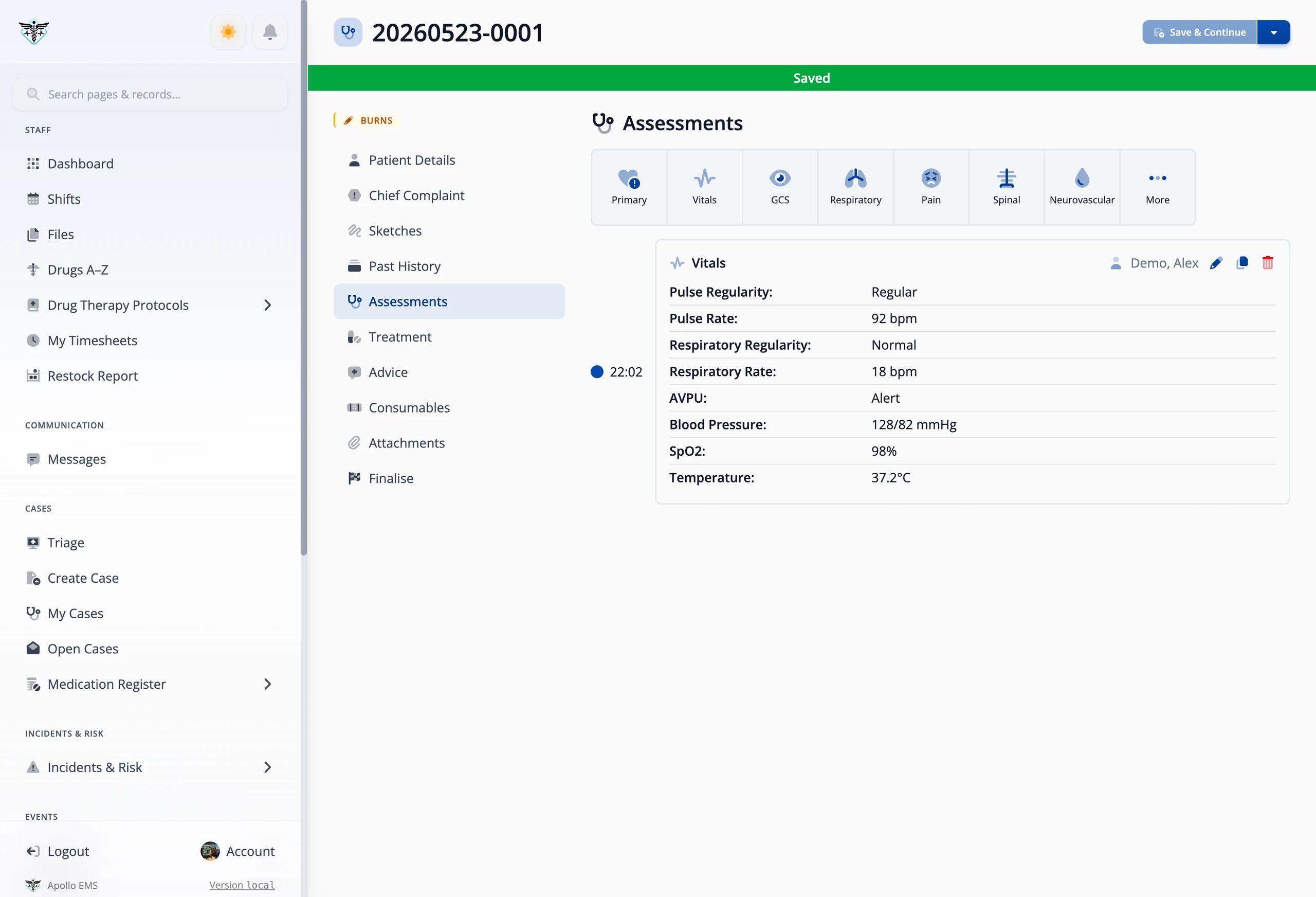
Task: Open the Triage page
Action: [x=150, y=542]
